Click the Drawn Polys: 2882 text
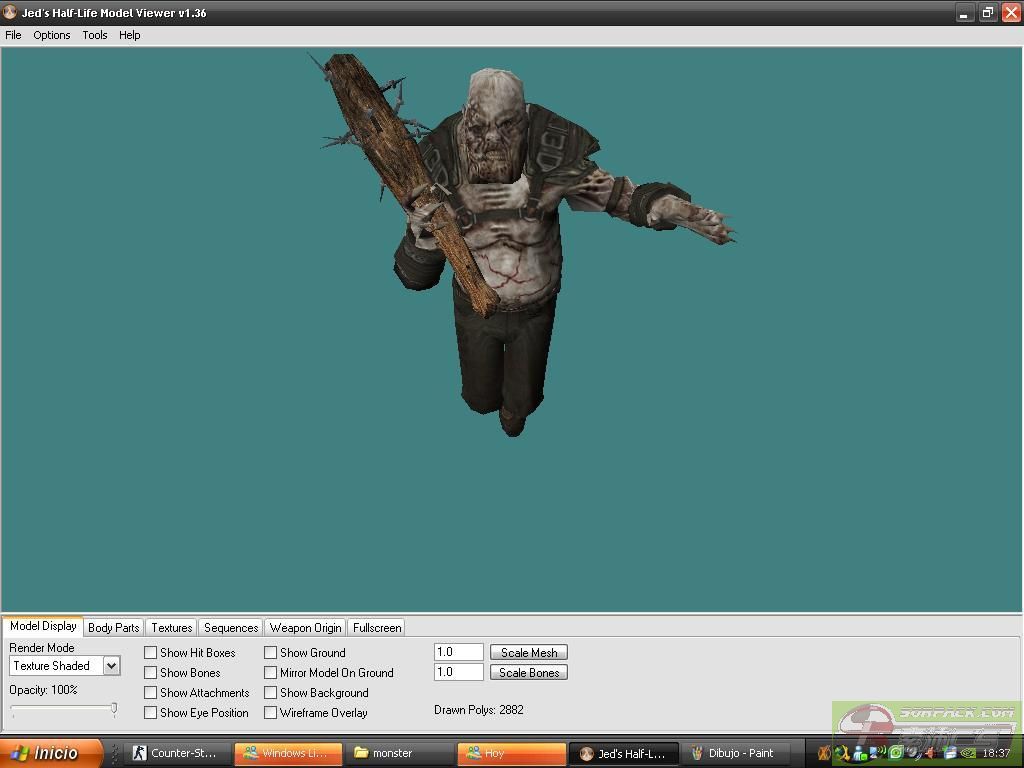The image size is (1024, 768). click(x=479, y=710)
